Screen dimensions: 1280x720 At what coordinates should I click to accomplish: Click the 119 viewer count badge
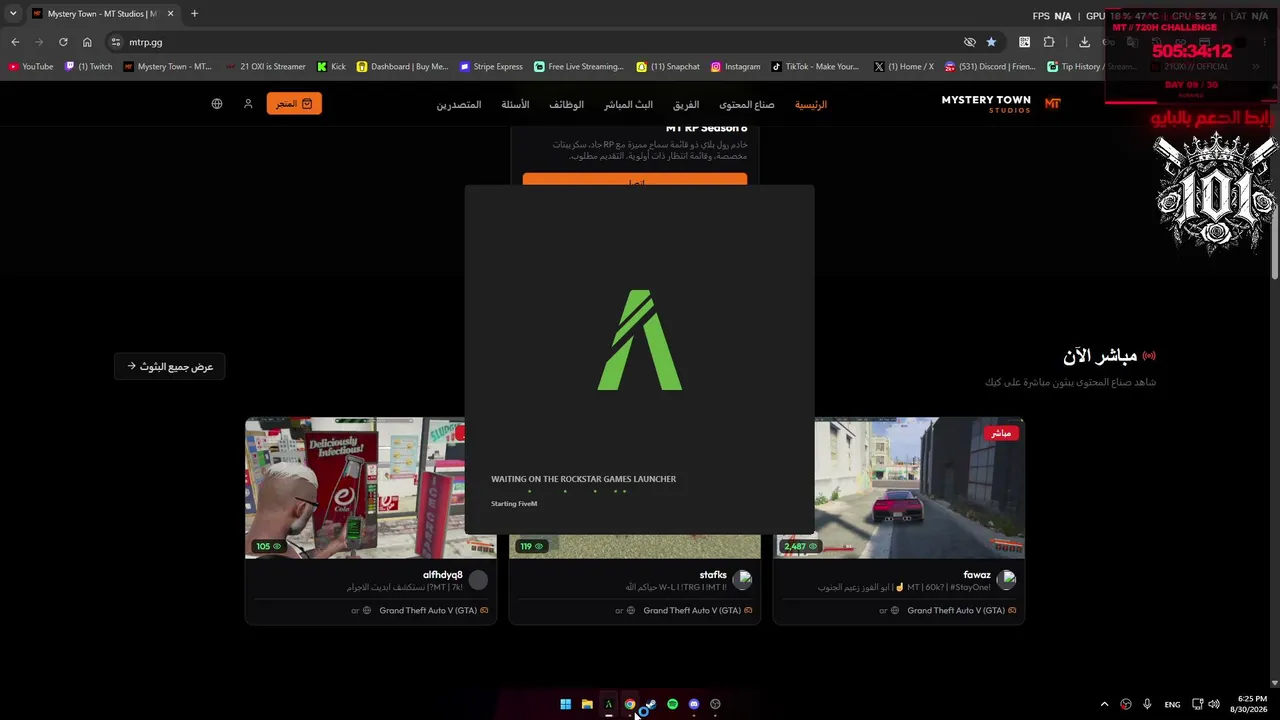[532, 546]
